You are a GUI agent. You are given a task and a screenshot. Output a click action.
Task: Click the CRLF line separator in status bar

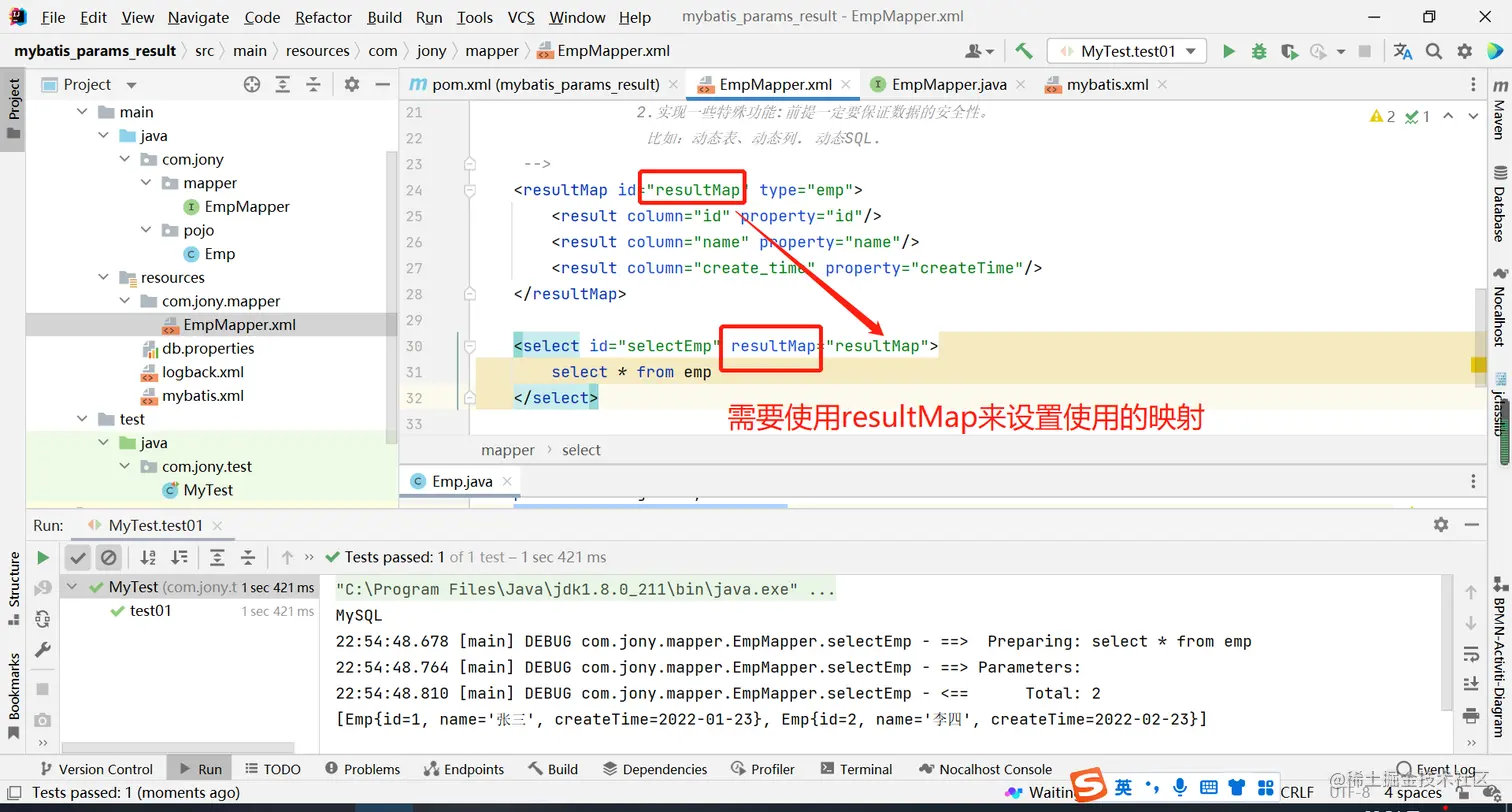[1297, 793]
